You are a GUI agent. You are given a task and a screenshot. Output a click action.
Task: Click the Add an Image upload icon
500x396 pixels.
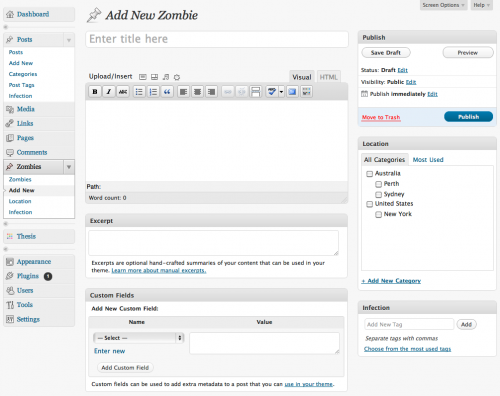coord(143,77)
